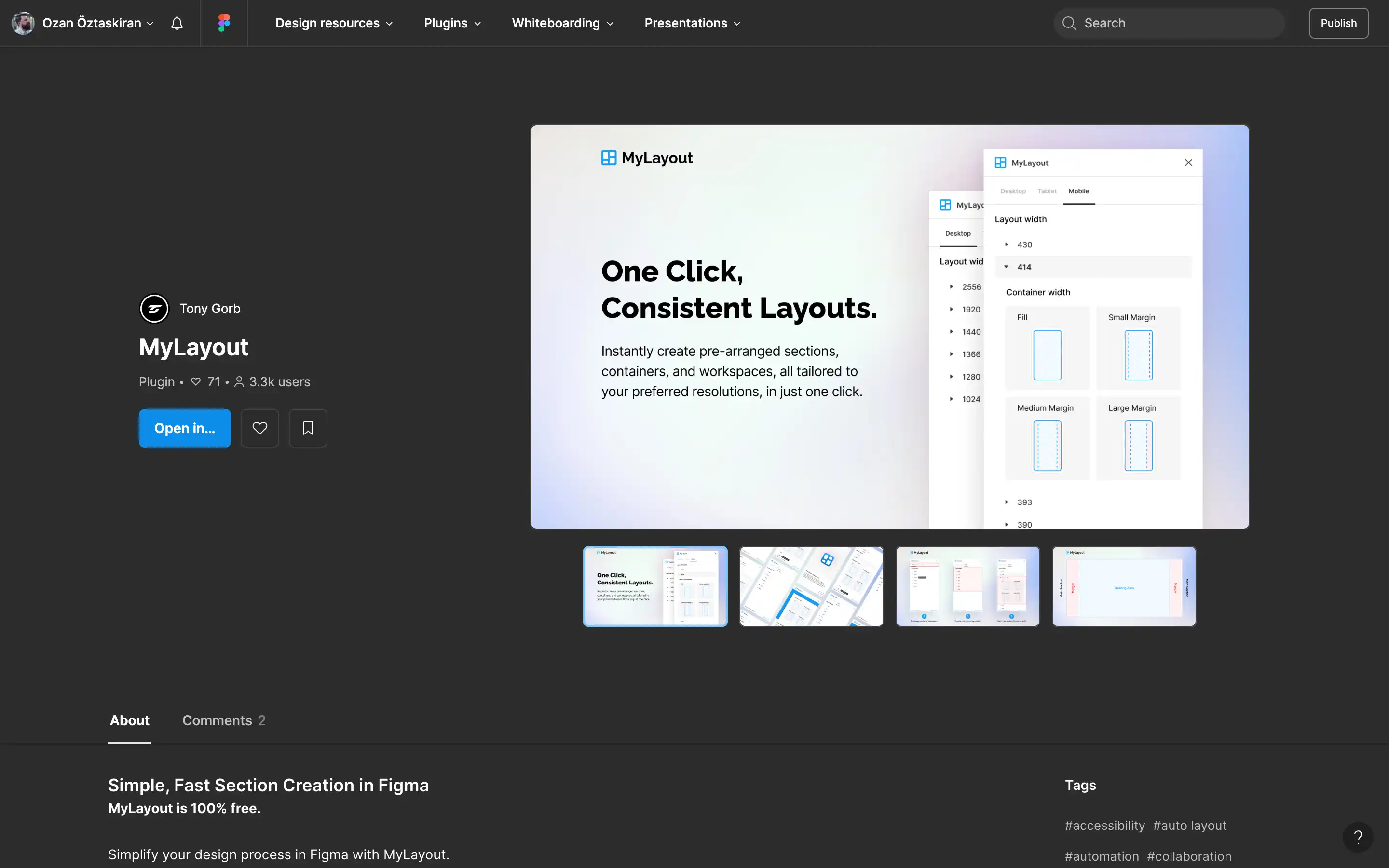Expand the Plugins menu
The image size is (1389, 868).
pos(452,23)
